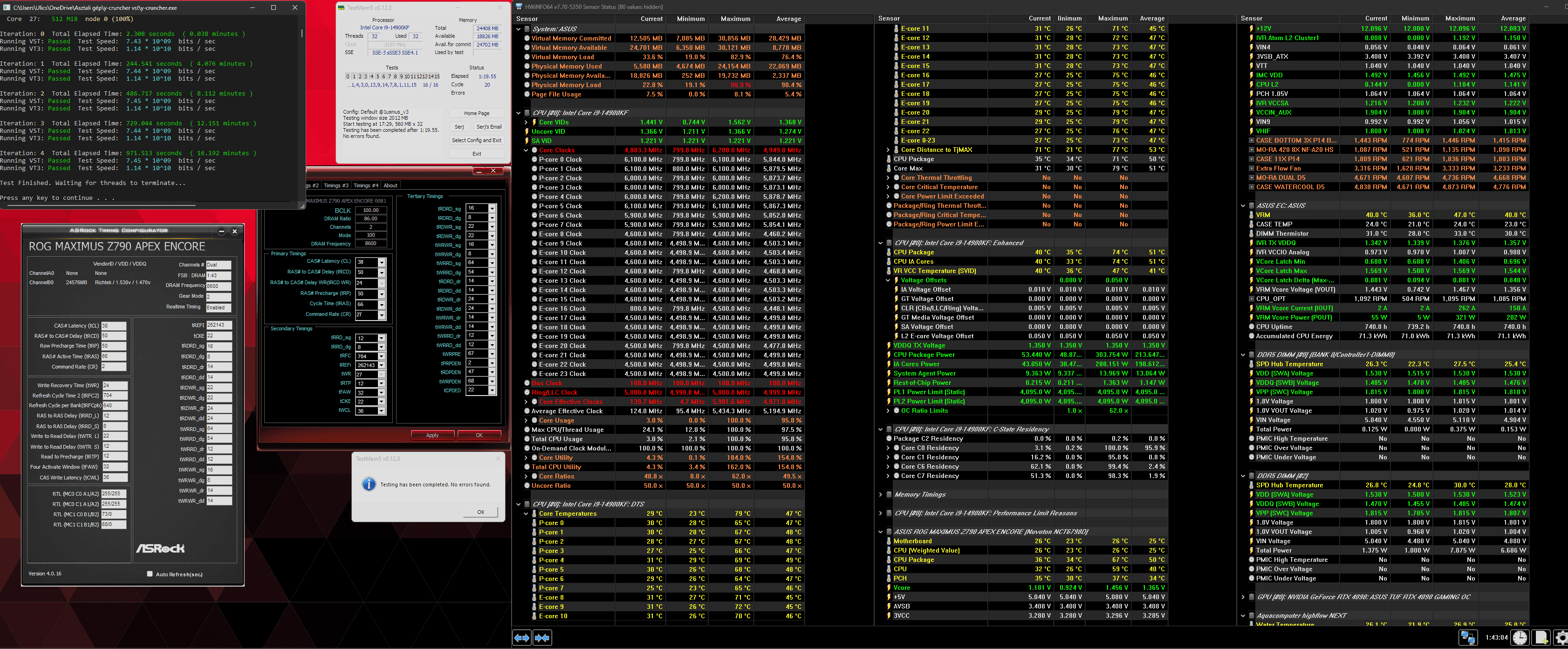Viewport: 1568px width, 649px height.
Task: Enable the Auto Refresh(sec) checkbox
Action: pyautogui.click(x=150, y=574)
